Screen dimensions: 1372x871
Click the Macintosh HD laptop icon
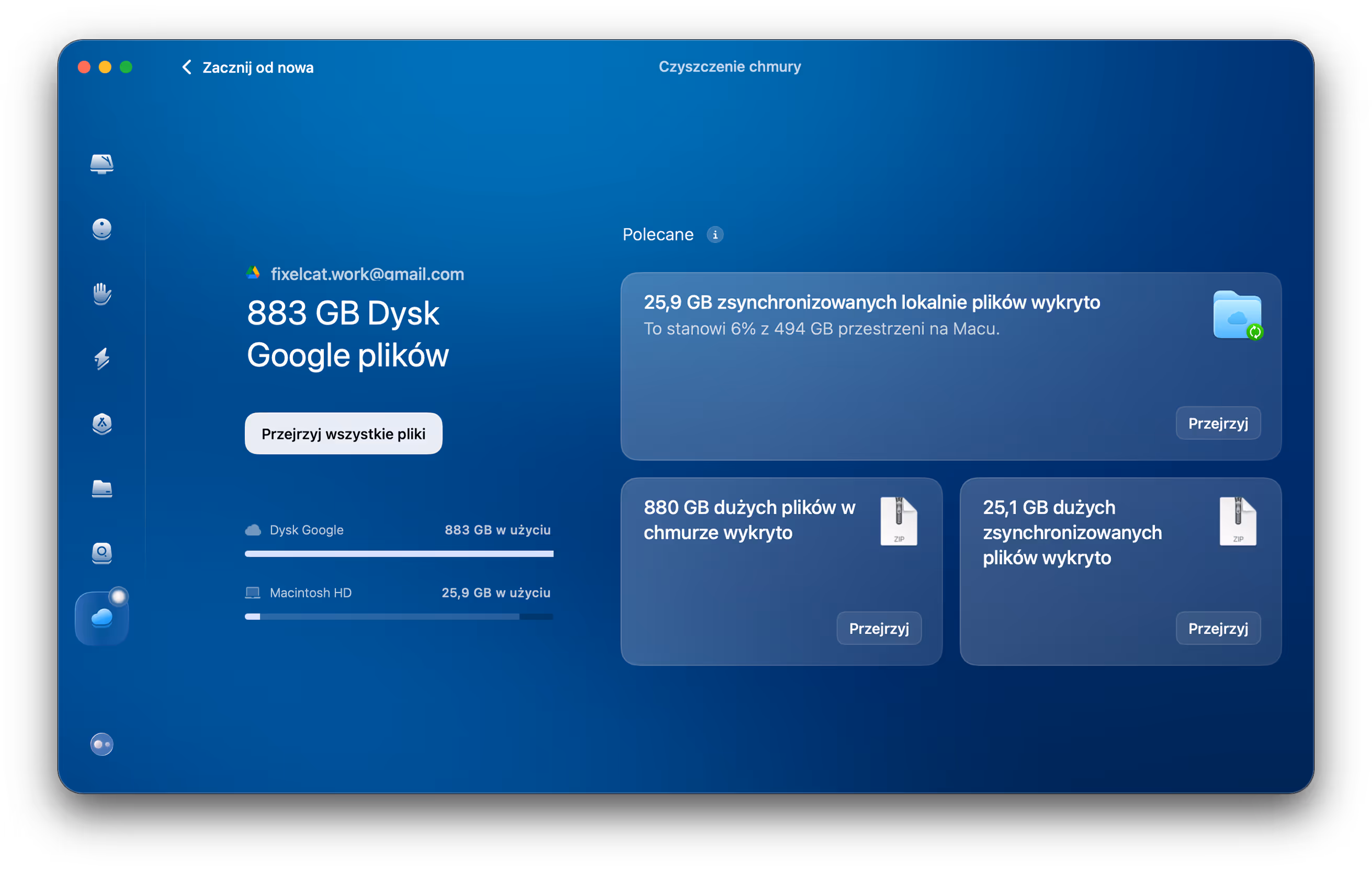253,593
